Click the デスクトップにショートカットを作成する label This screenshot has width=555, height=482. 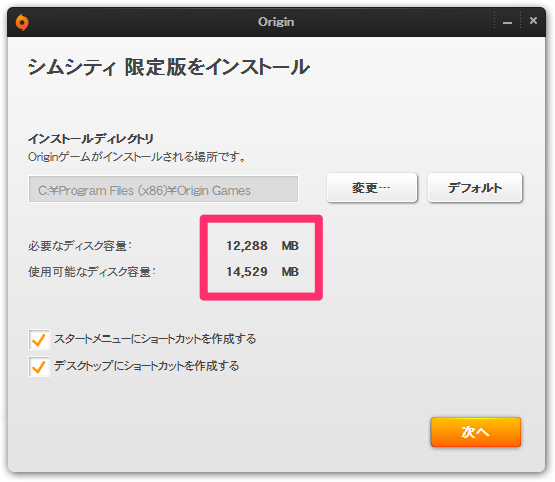click(146, 366)
